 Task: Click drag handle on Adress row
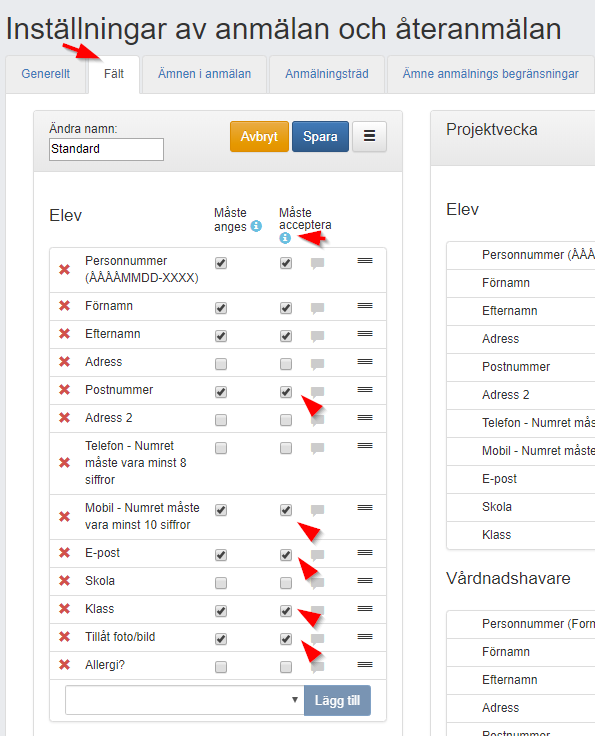tap(365, 361)
